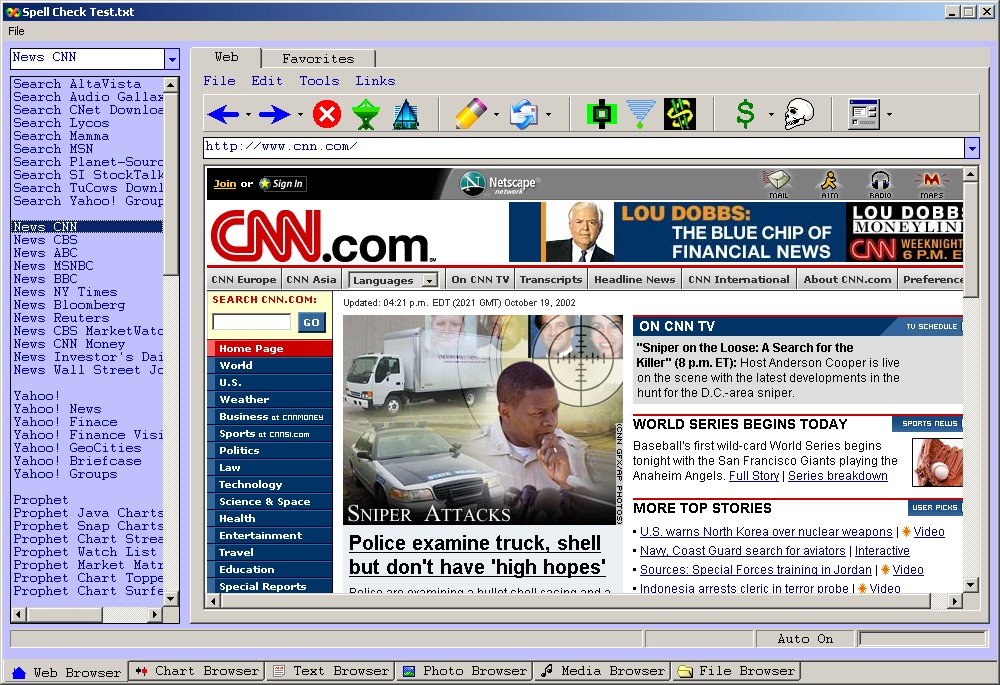Click the Sign In button
This screenshot has height=685, width=1000.
click(x=281, y=184)
